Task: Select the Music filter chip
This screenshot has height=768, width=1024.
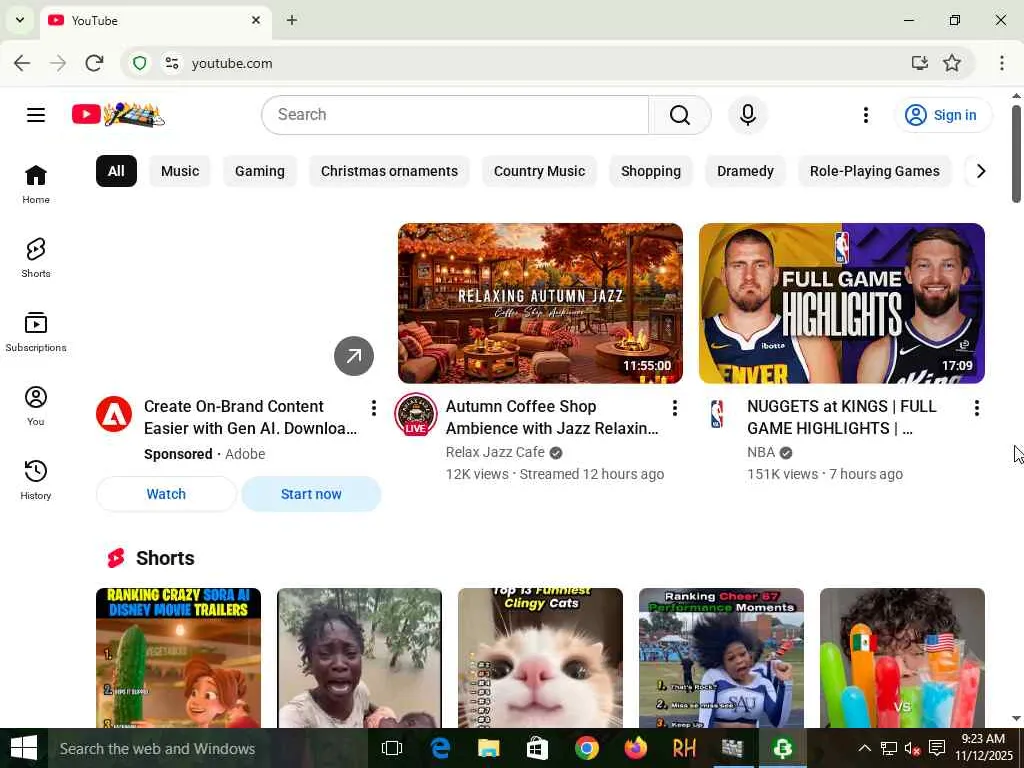Action: 180,171
